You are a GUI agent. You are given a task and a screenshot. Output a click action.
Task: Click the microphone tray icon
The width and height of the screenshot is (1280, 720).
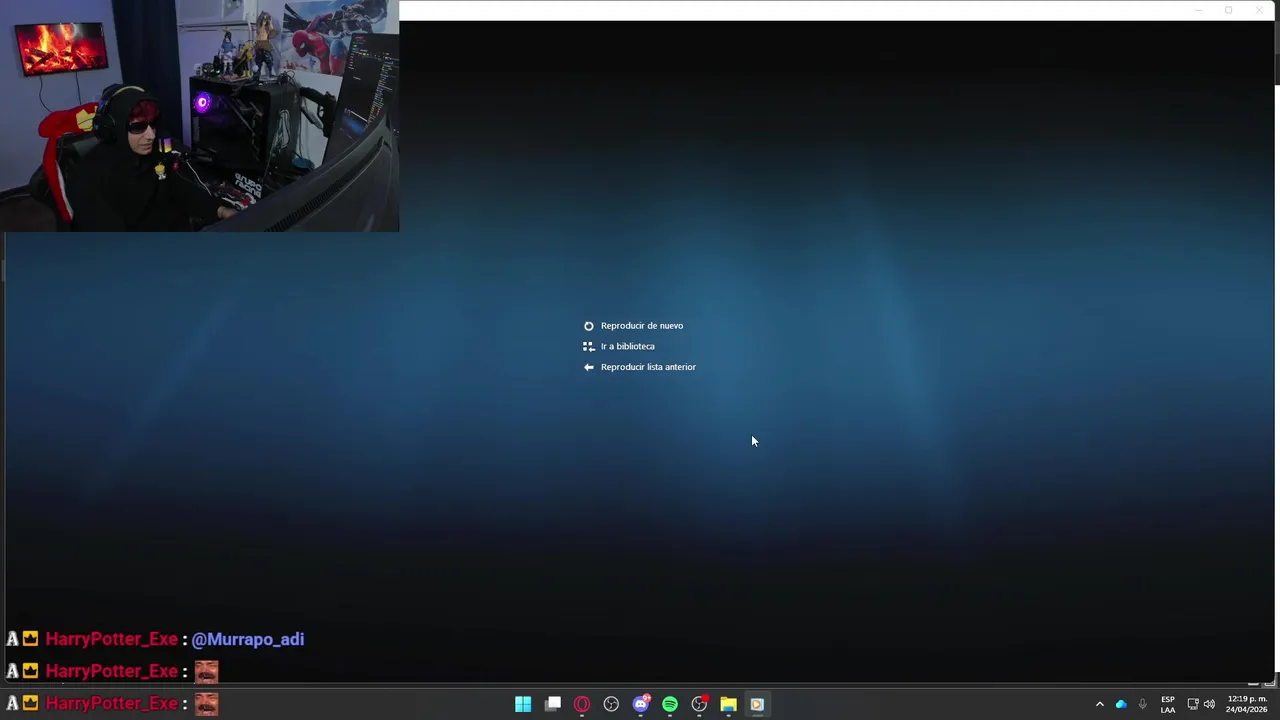(1142, 704)
